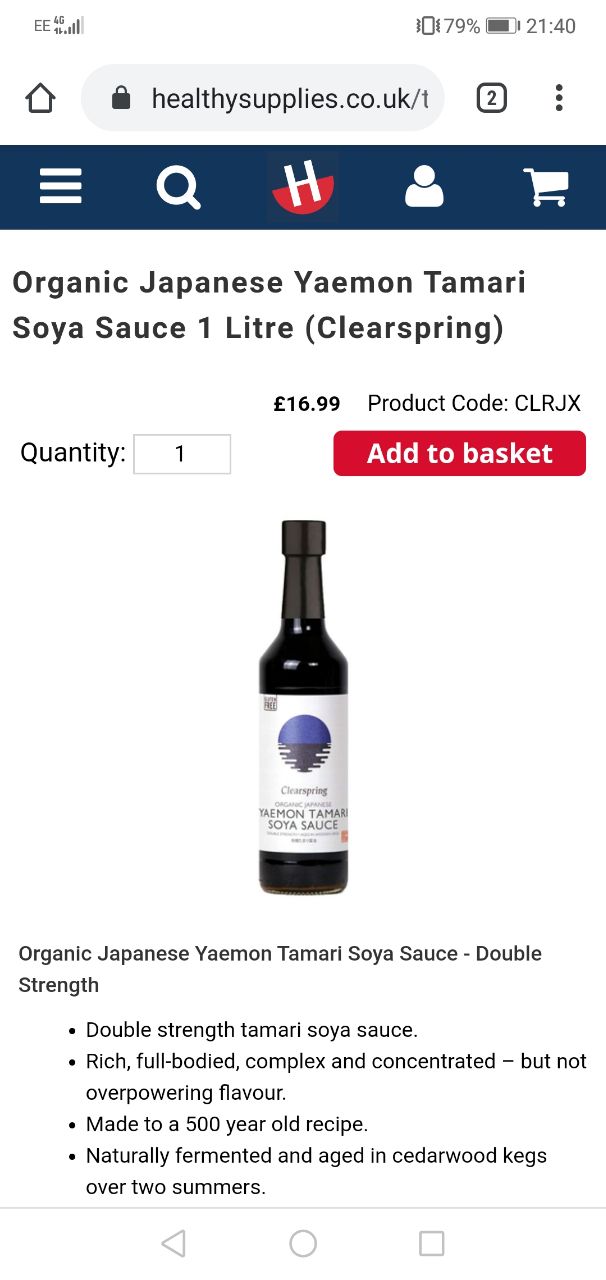Open the hamburger navigation menu
Screen dimensions: 606x1280
coord(61,186)
